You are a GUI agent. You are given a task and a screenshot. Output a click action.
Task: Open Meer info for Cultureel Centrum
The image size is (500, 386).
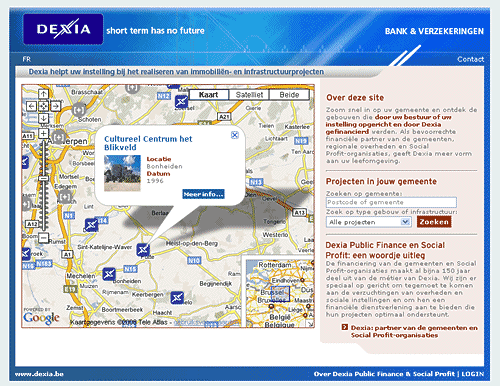coord(203,194)
